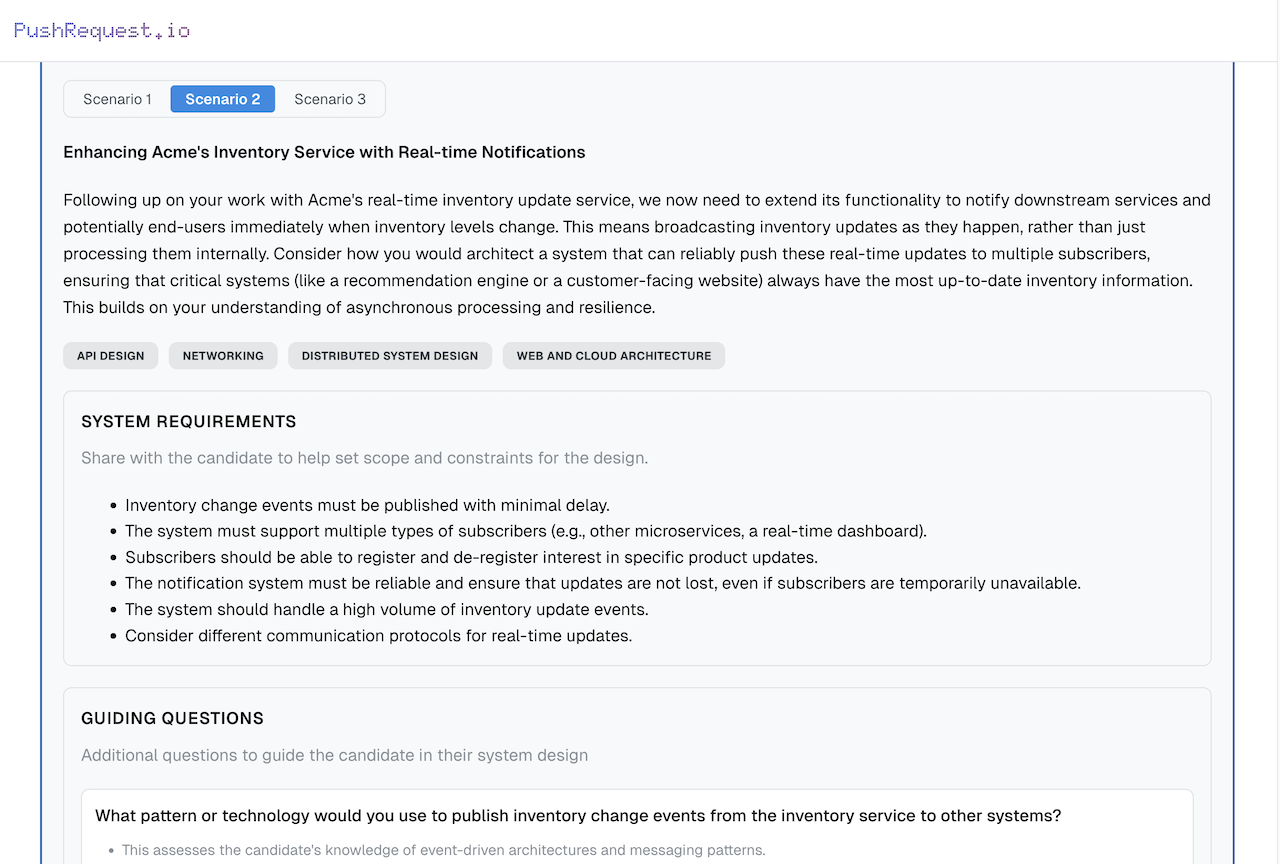Select the NETWORKING tag

point(223,356)
